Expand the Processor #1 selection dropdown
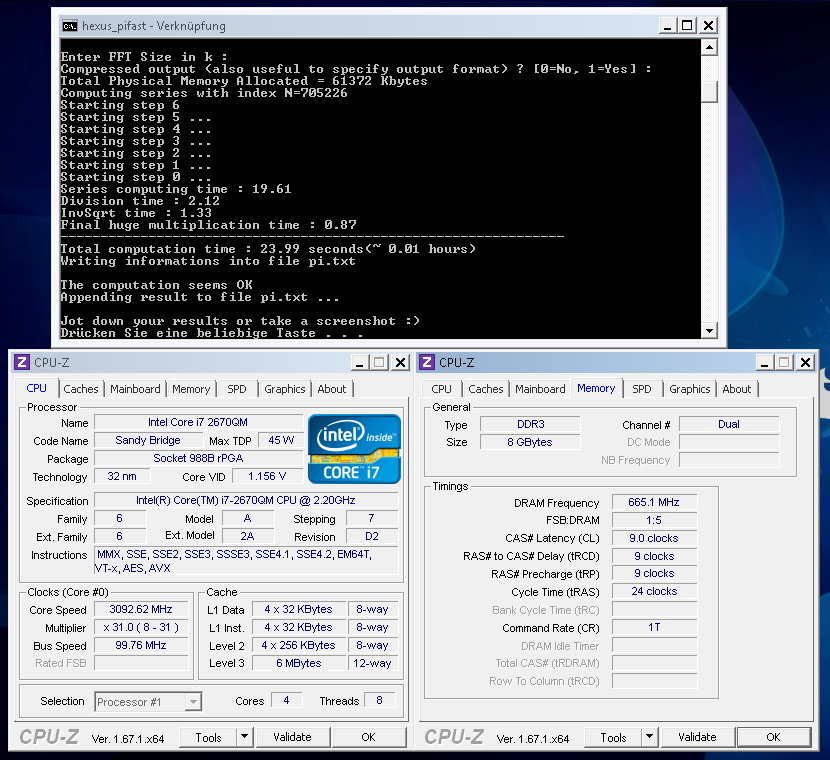Viewport: 830px width, 760px height. 193,702
